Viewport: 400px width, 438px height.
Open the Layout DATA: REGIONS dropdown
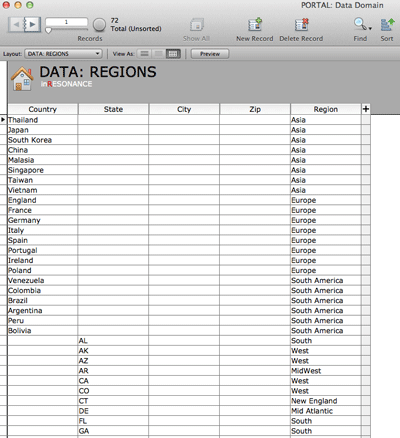(x=63, y=54)
